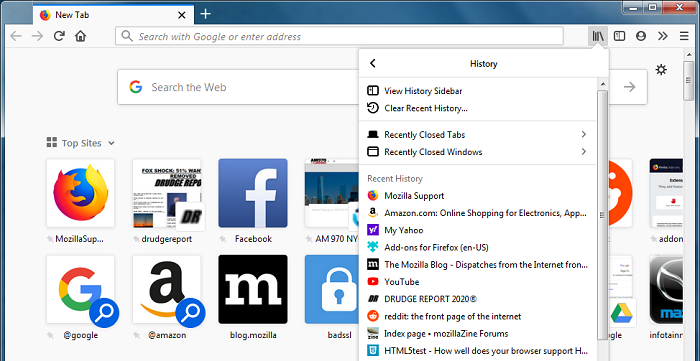
Task: Open new tab page settings gear
Action: point(661,70)
